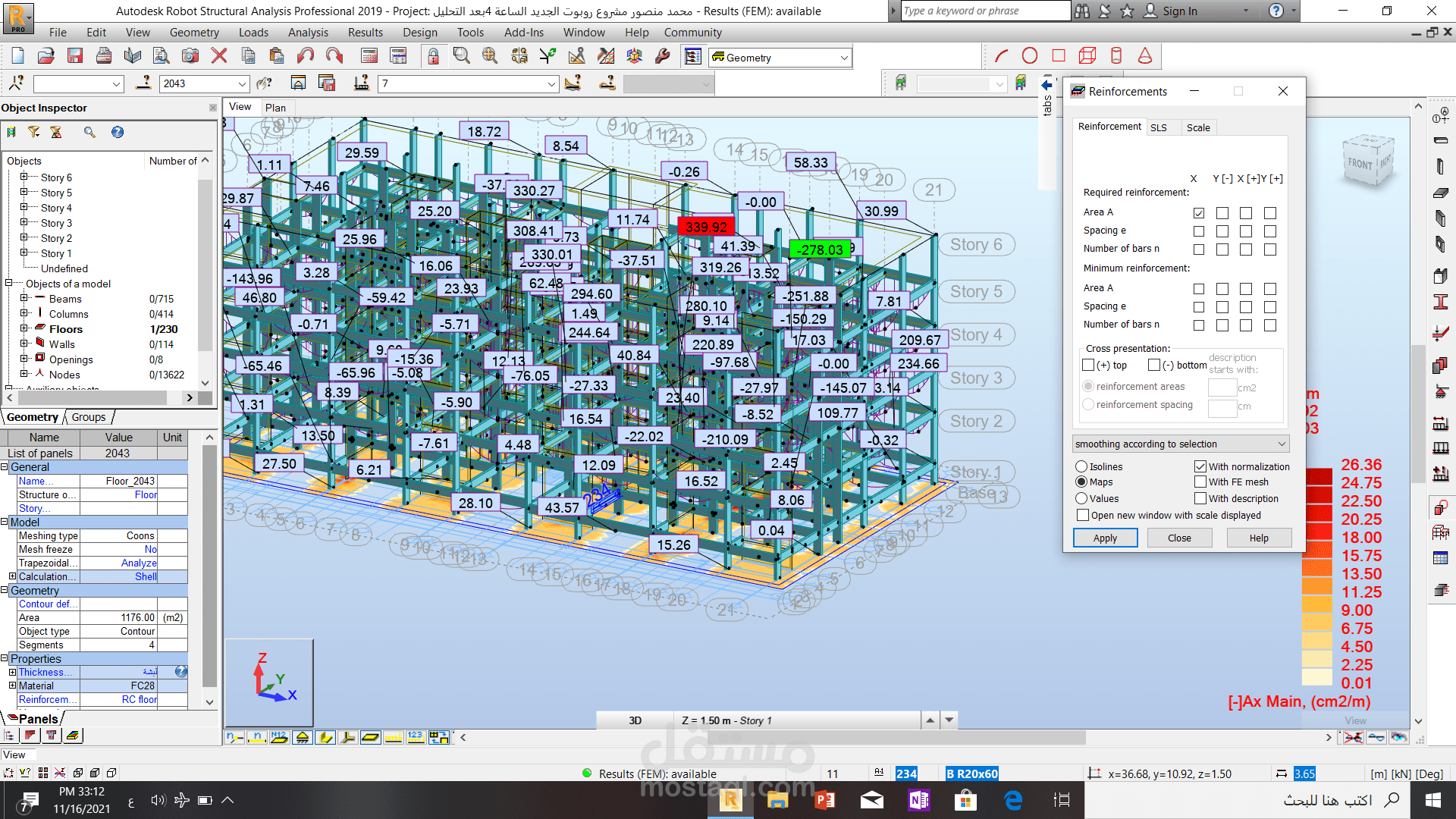Click the Save project icon

tap(74, 56)
